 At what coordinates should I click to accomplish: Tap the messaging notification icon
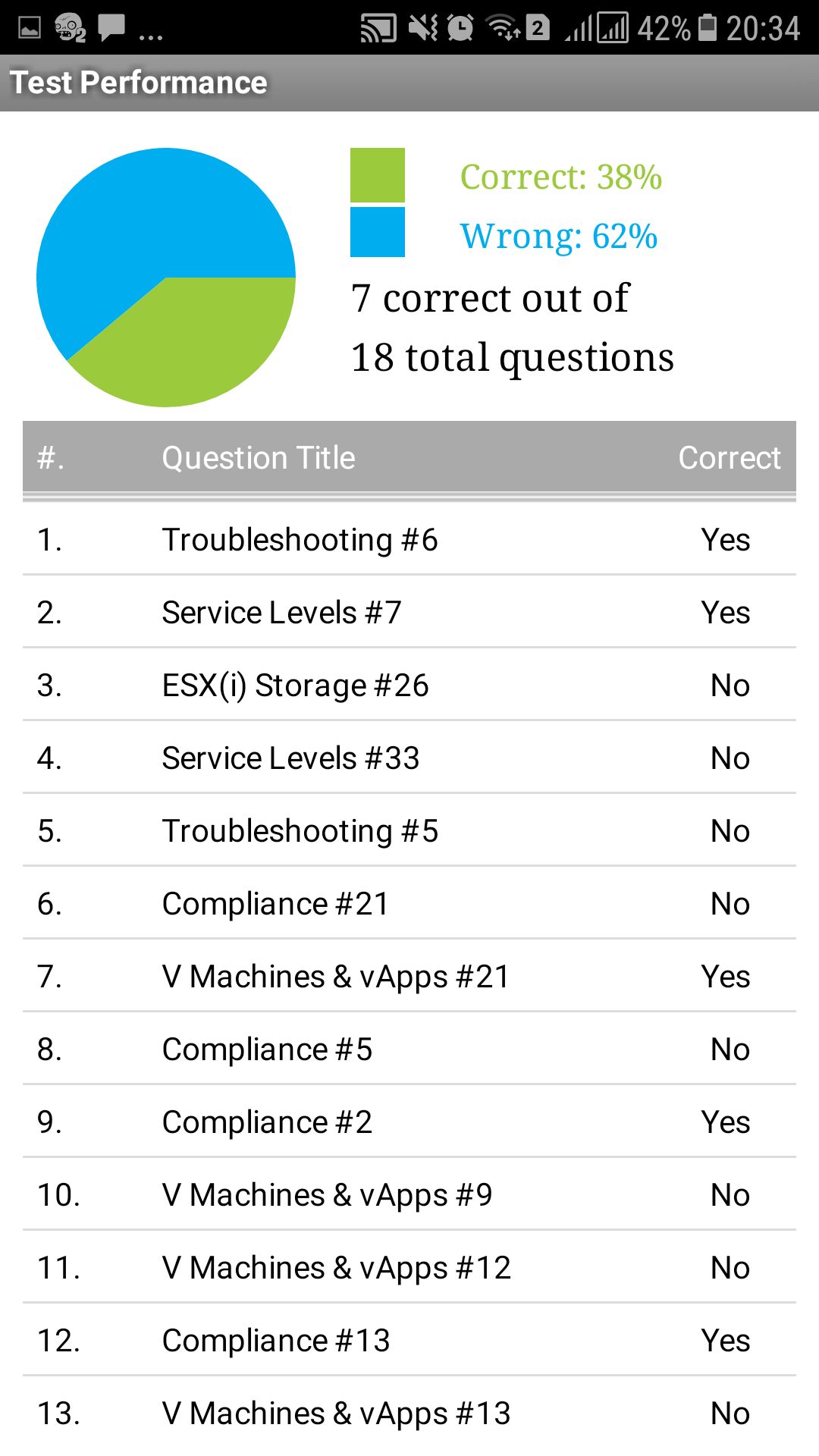[110, 27]
